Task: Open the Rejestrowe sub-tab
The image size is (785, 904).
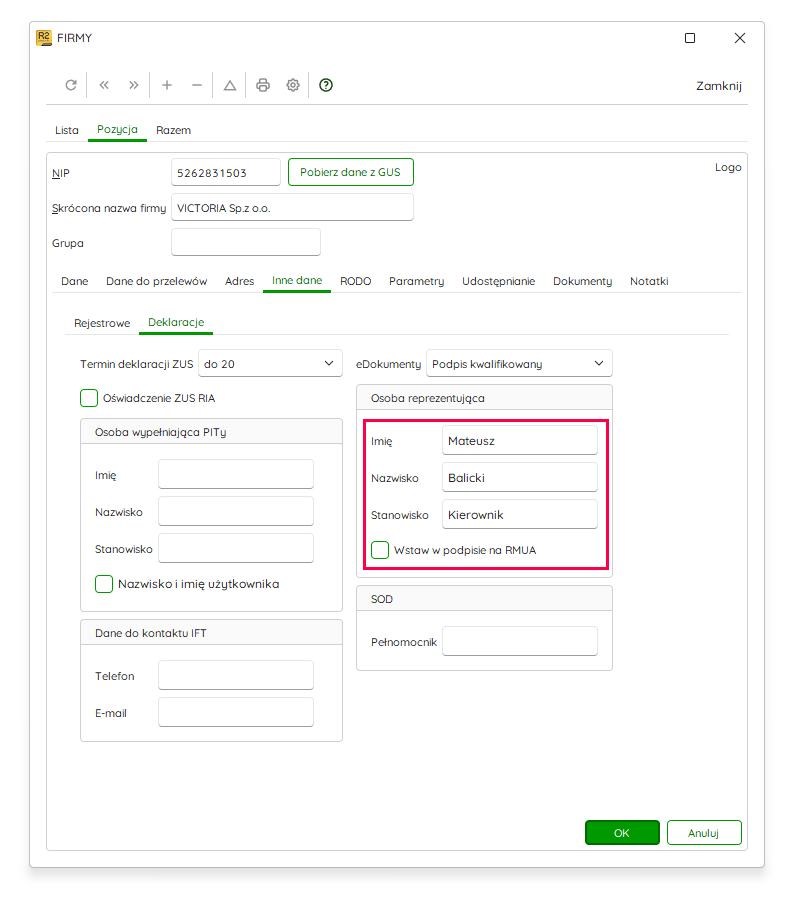Action: click(102, 323)
